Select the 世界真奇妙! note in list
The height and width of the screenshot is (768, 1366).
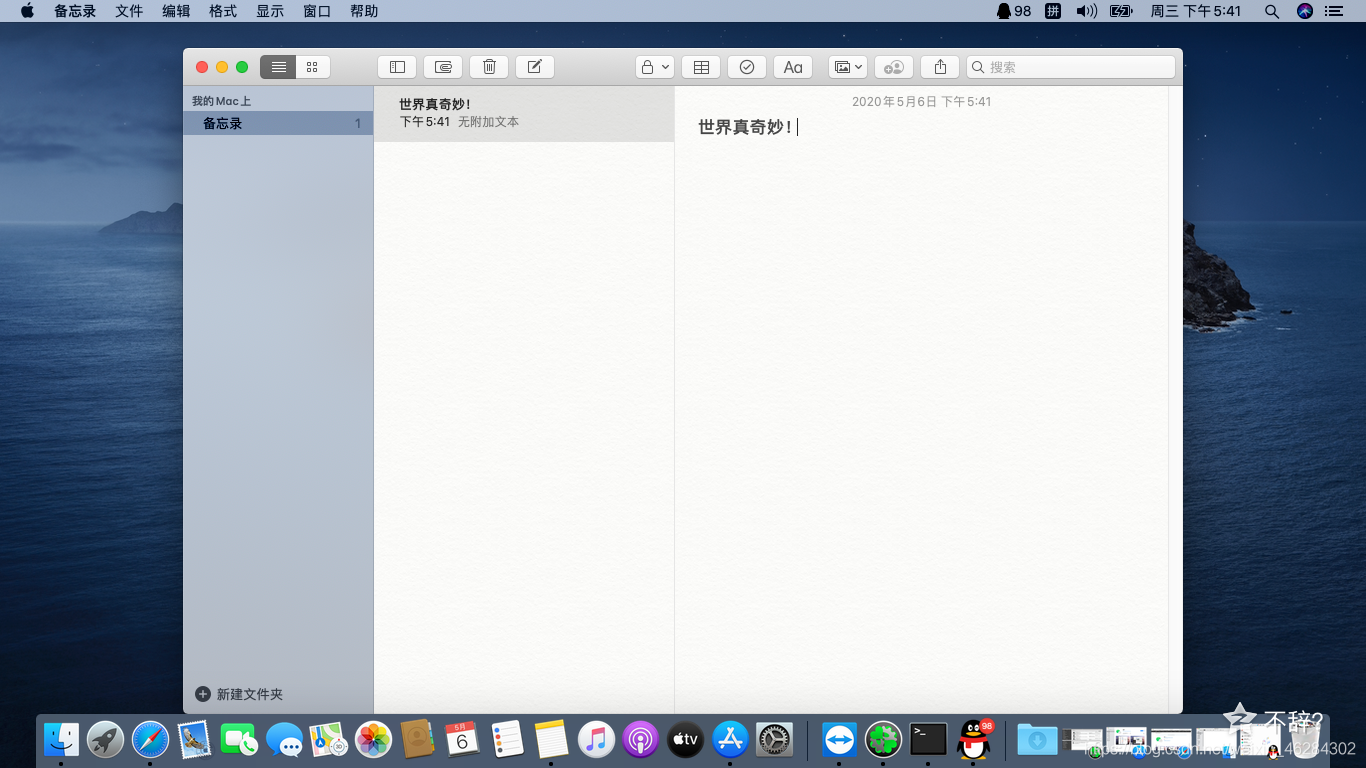[523, 113]
